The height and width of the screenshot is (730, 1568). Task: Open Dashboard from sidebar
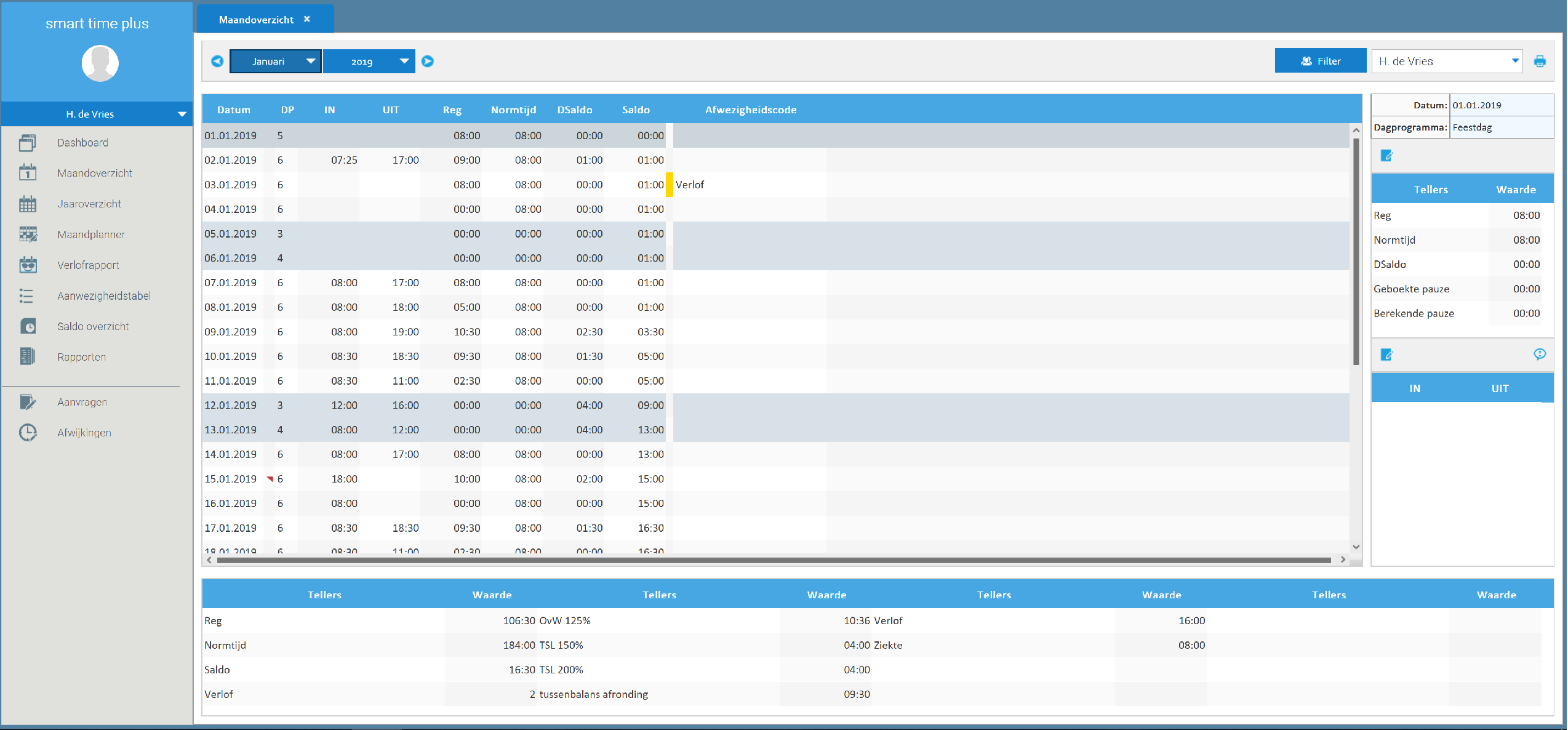(82, 143)
